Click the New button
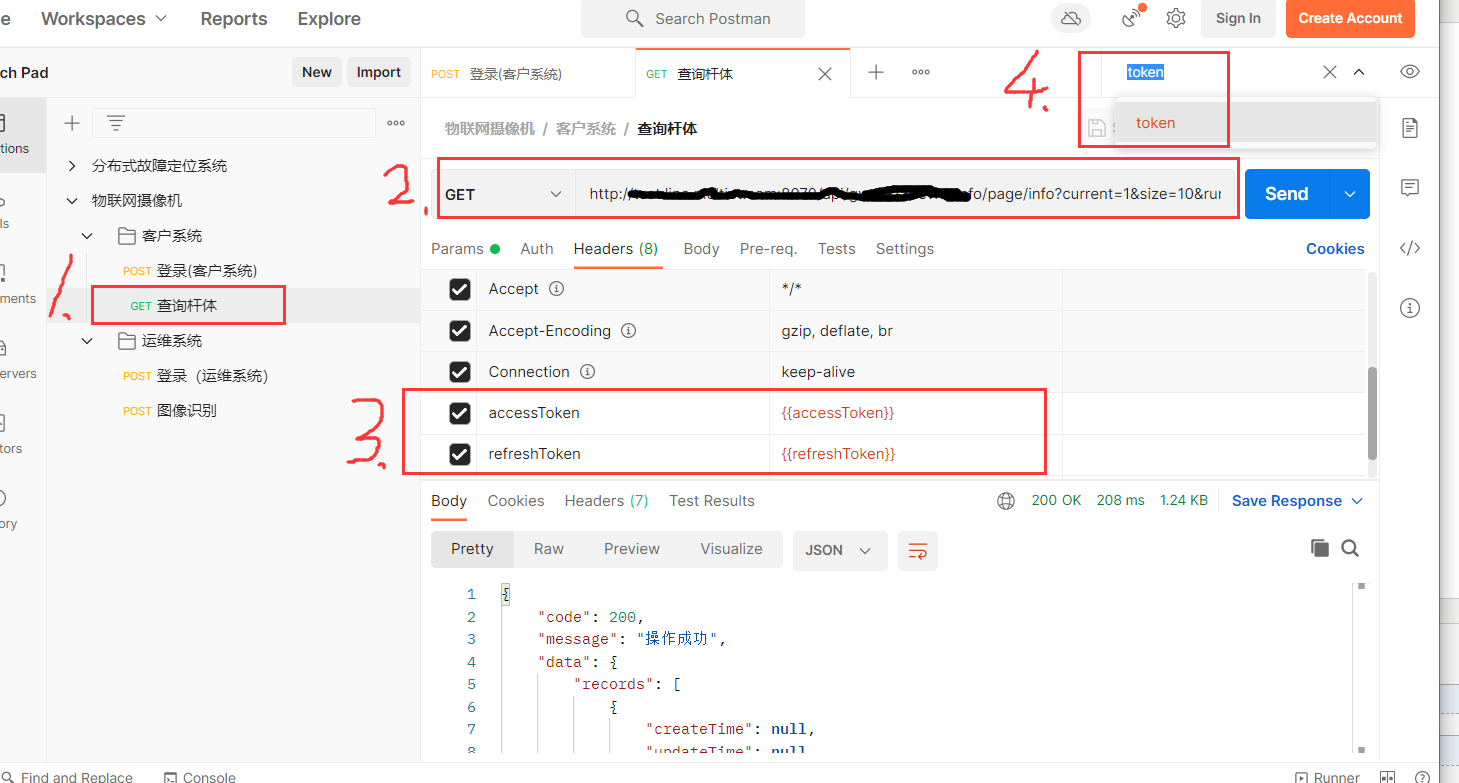Viewport: 1459px width, 783px height. tap(317, 72)
